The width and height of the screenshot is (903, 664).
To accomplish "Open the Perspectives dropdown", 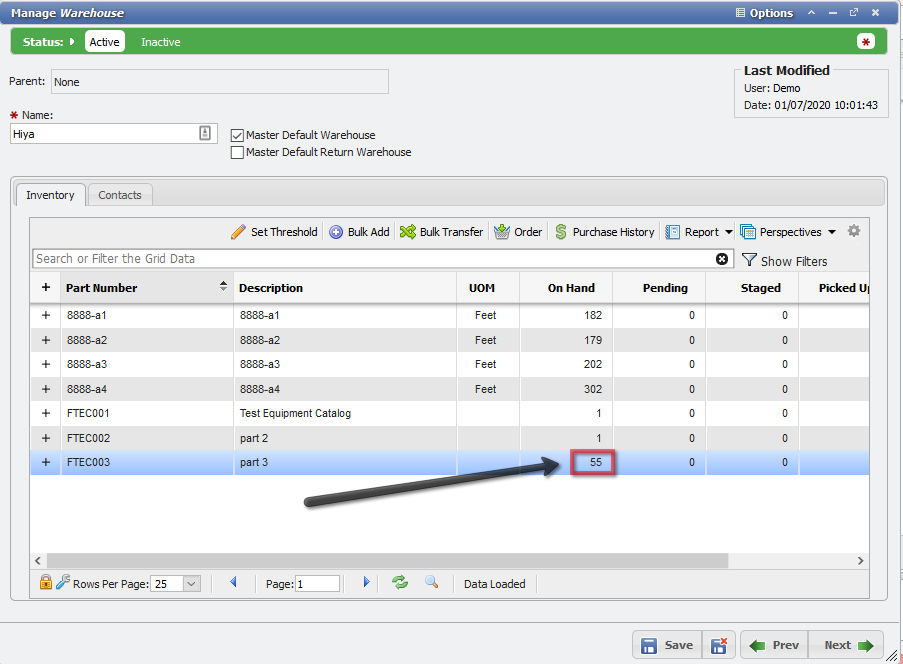I will pyautogui.click(x=790, y=231).
